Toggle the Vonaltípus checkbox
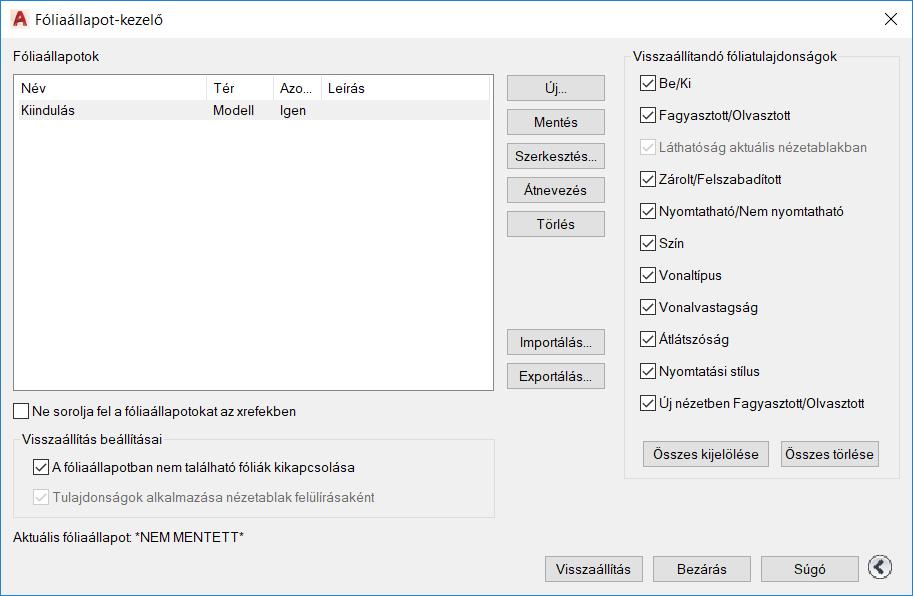The image size is (913, 596). (647, 275)
